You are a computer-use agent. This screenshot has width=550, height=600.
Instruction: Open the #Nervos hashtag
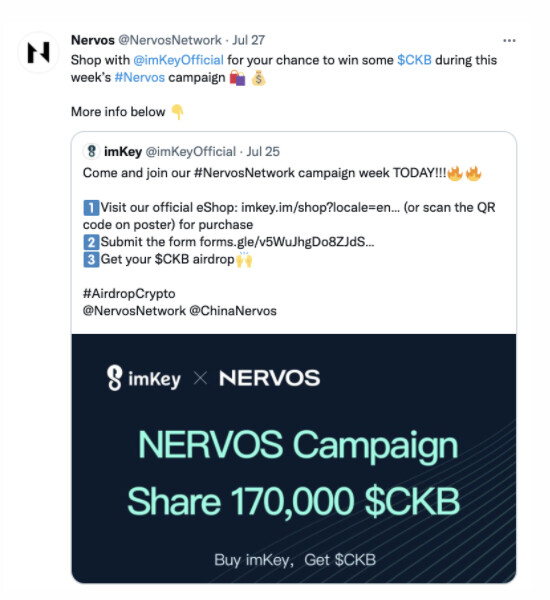pos(140,78)
